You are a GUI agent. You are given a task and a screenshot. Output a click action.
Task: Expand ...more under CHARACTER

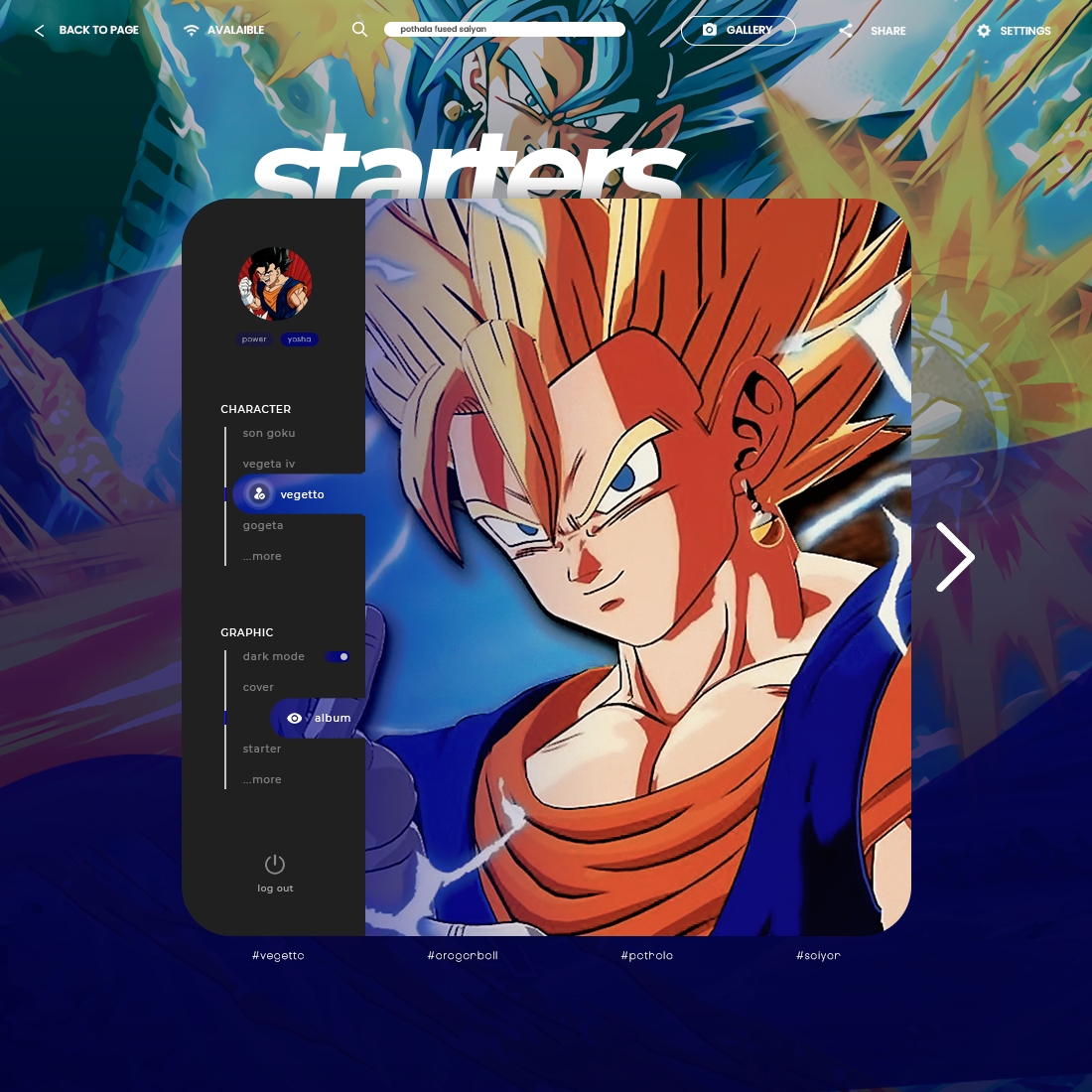(x=262, y=556)
